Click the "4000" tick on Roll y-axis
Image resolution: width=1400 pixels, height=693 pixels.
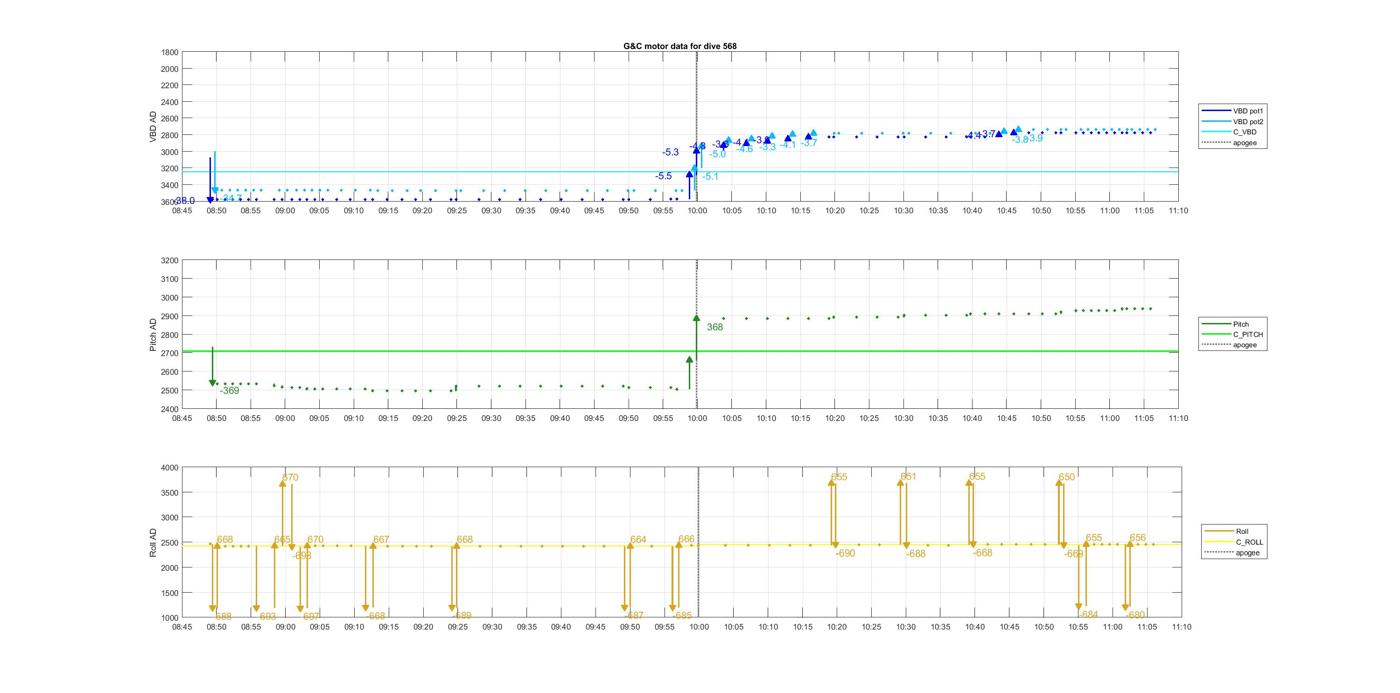coord(169,467)
